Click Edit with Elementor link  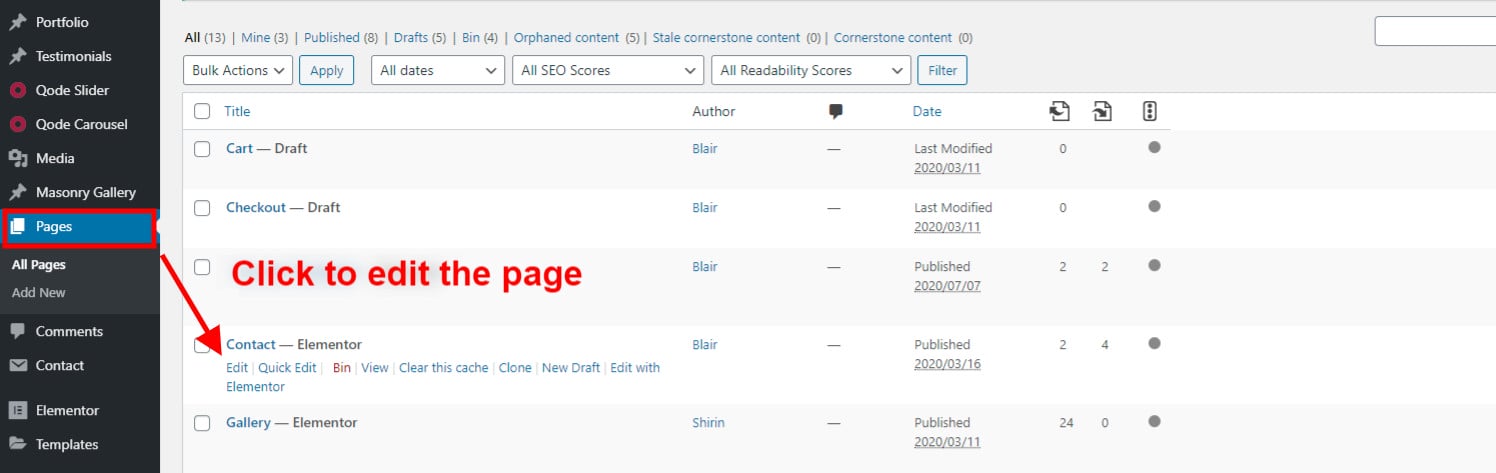(635, 368)
